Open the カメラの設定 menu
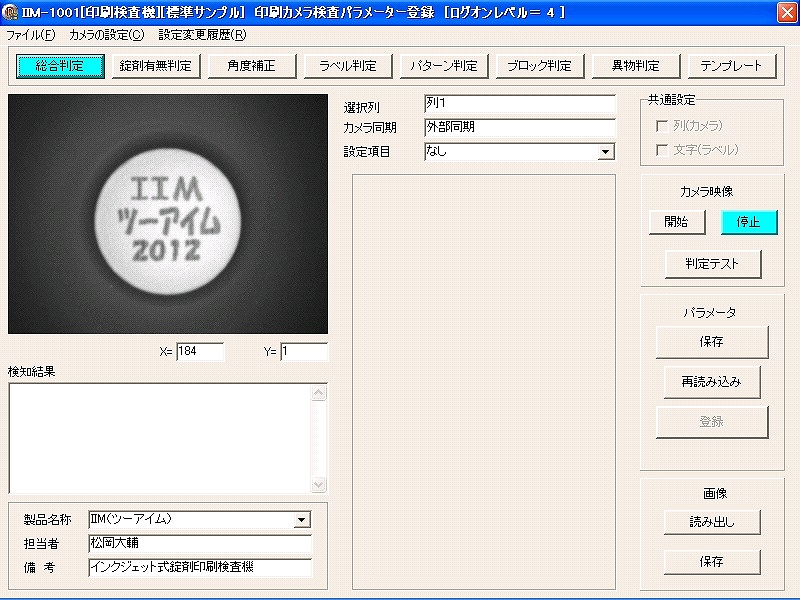The height and width of the screenshot is (600, 800). [106, 35]
